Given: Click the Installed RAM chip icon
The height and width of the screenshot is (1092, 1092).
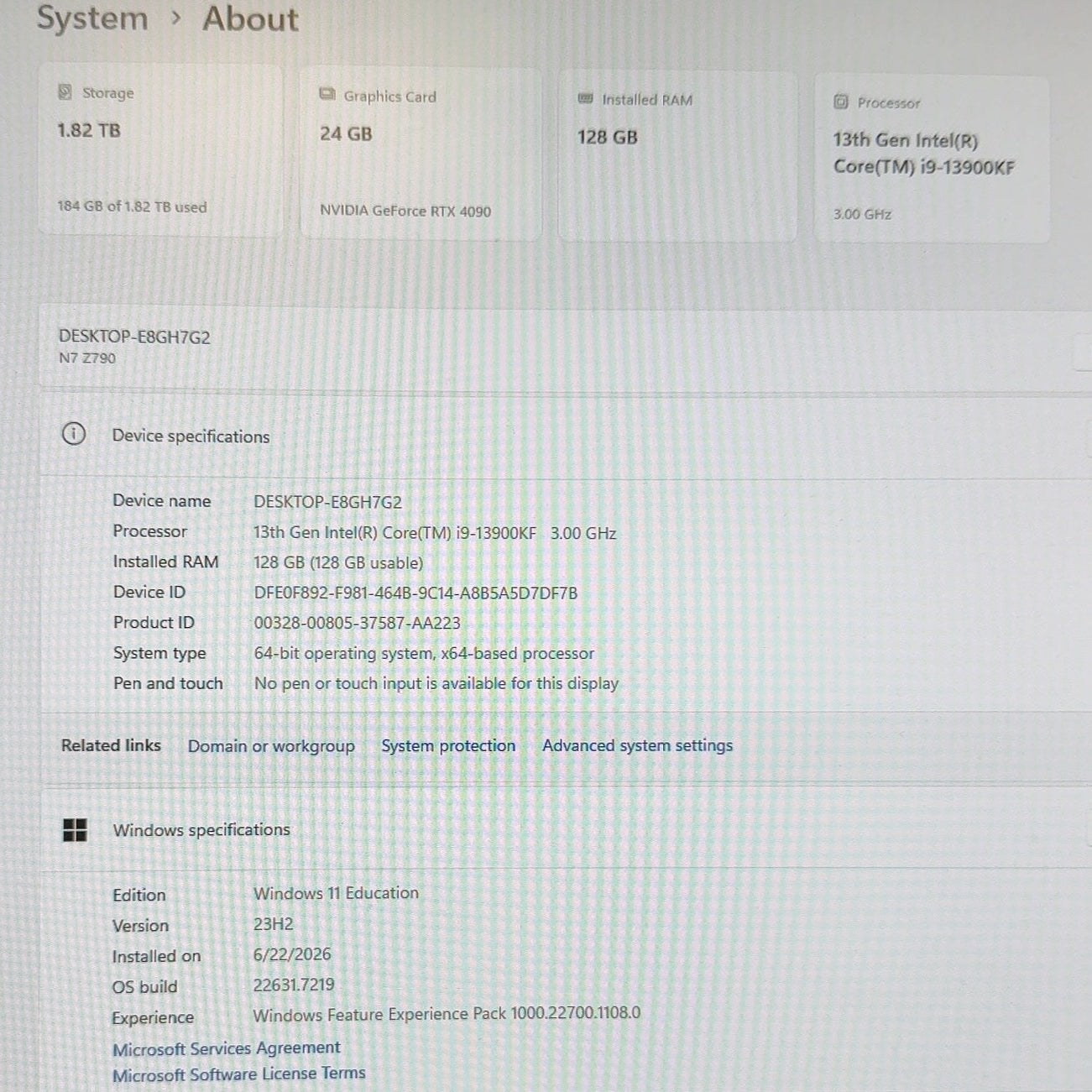Looking at the screenshot, I should (586, 99).
